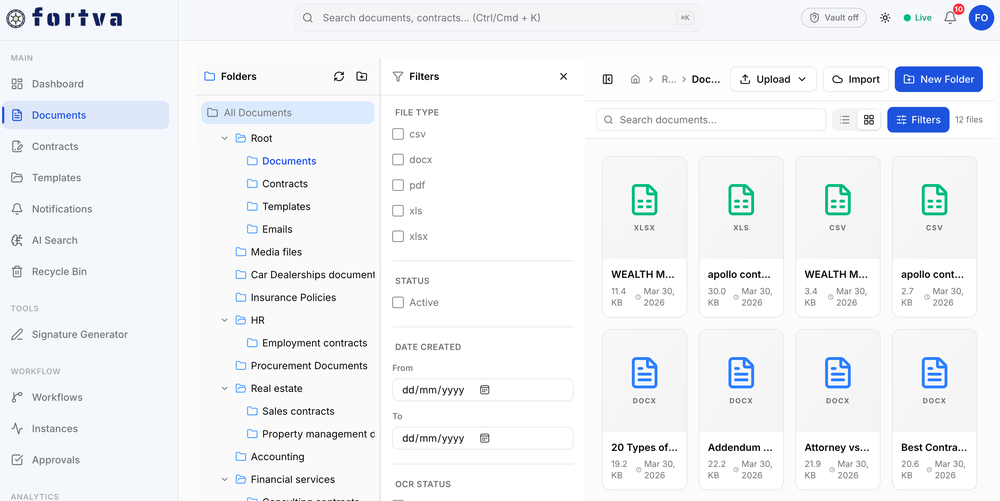
Task: Open AI Search in the sidebar
Action: coord(85,240)
